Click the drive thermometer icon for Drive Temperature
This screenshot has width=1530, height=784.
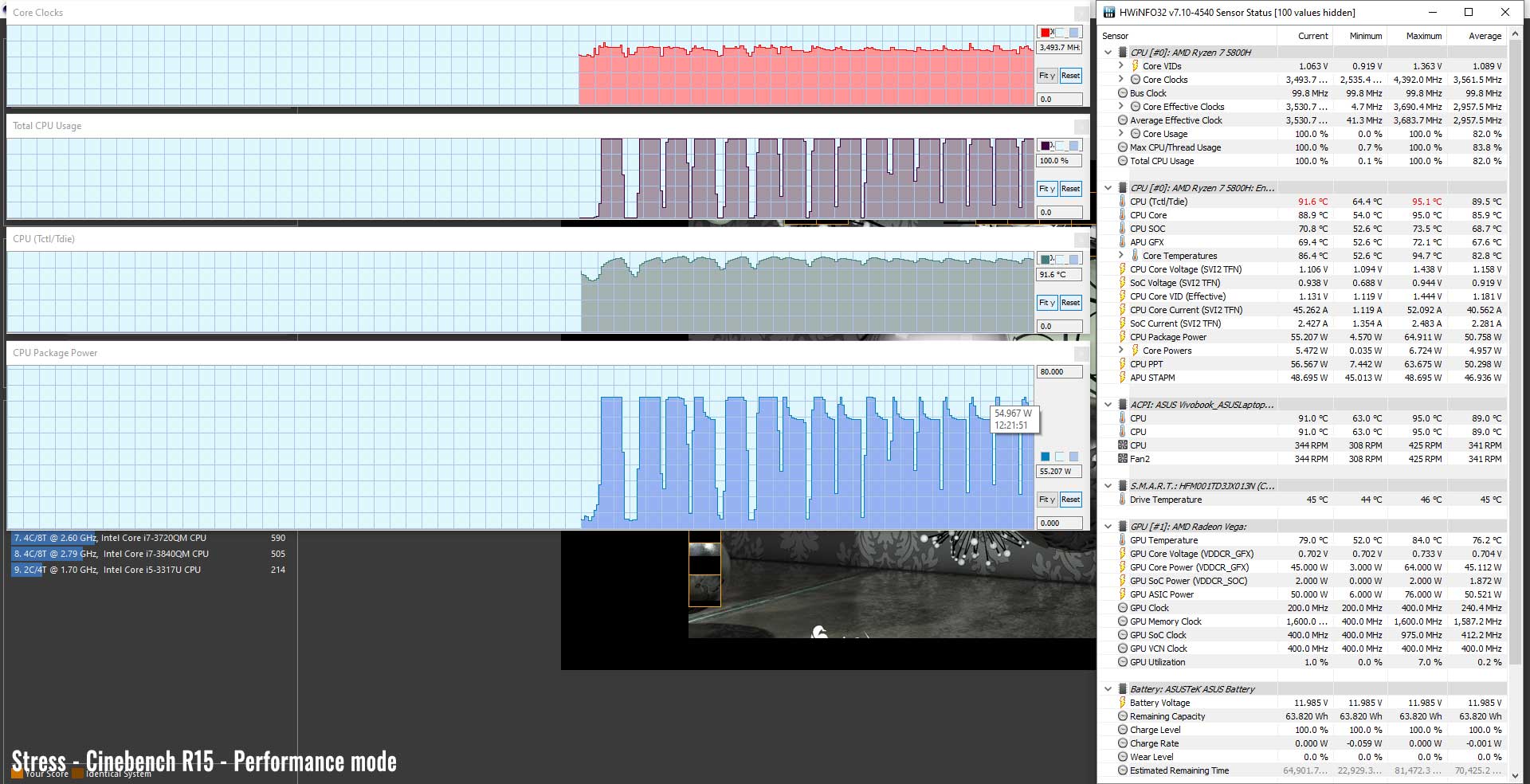coord(1122,500)
